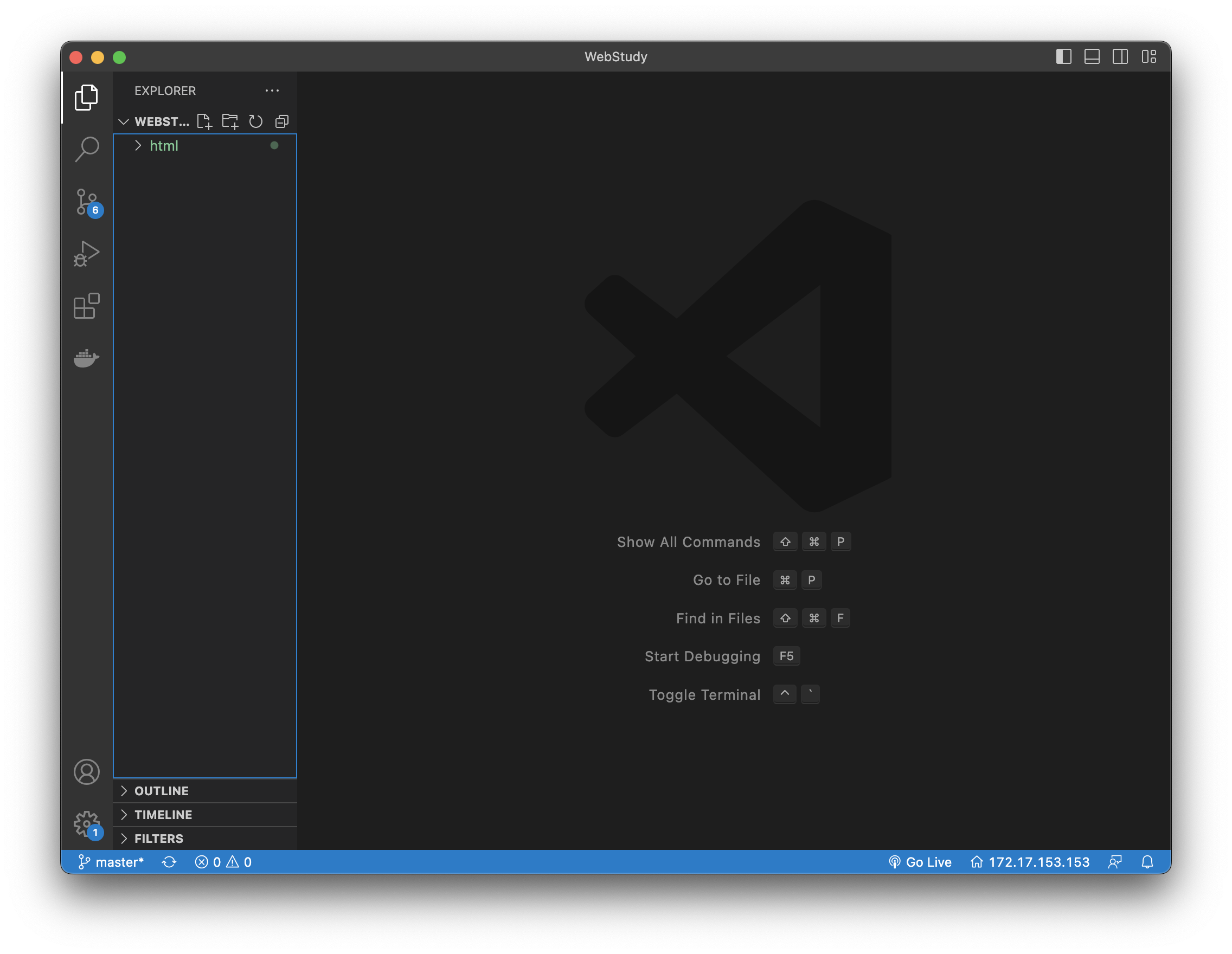This screenshot has height=954, width=1232.
Task: Toggle secondary side bar visibility
Action: (1120, 56)
